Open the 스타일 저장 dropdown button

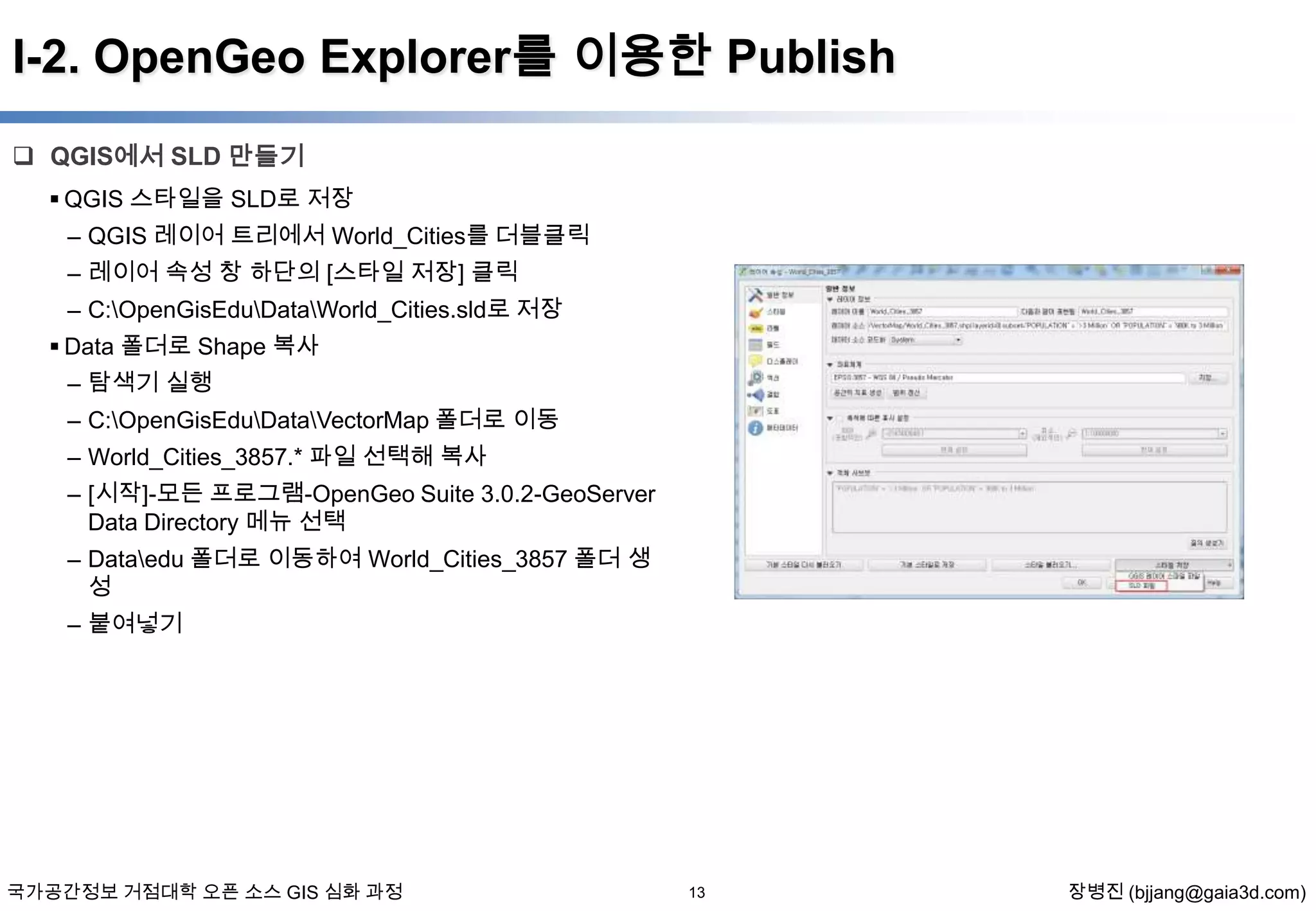click(x=1174, y=565)
